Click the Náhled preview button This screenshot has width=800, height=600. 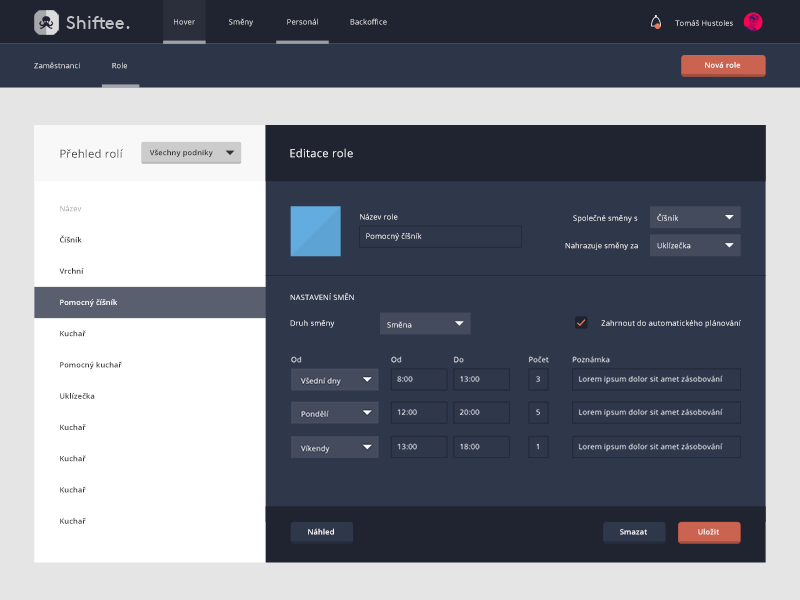[321, 532]
